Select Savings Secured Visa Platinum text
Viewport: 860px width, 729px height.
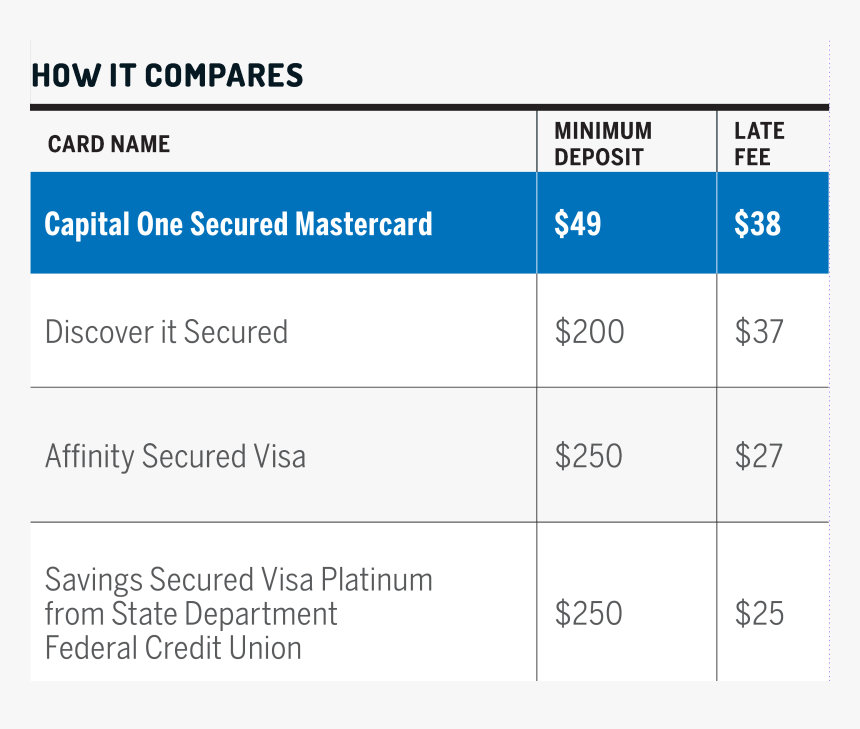[239, 580]
